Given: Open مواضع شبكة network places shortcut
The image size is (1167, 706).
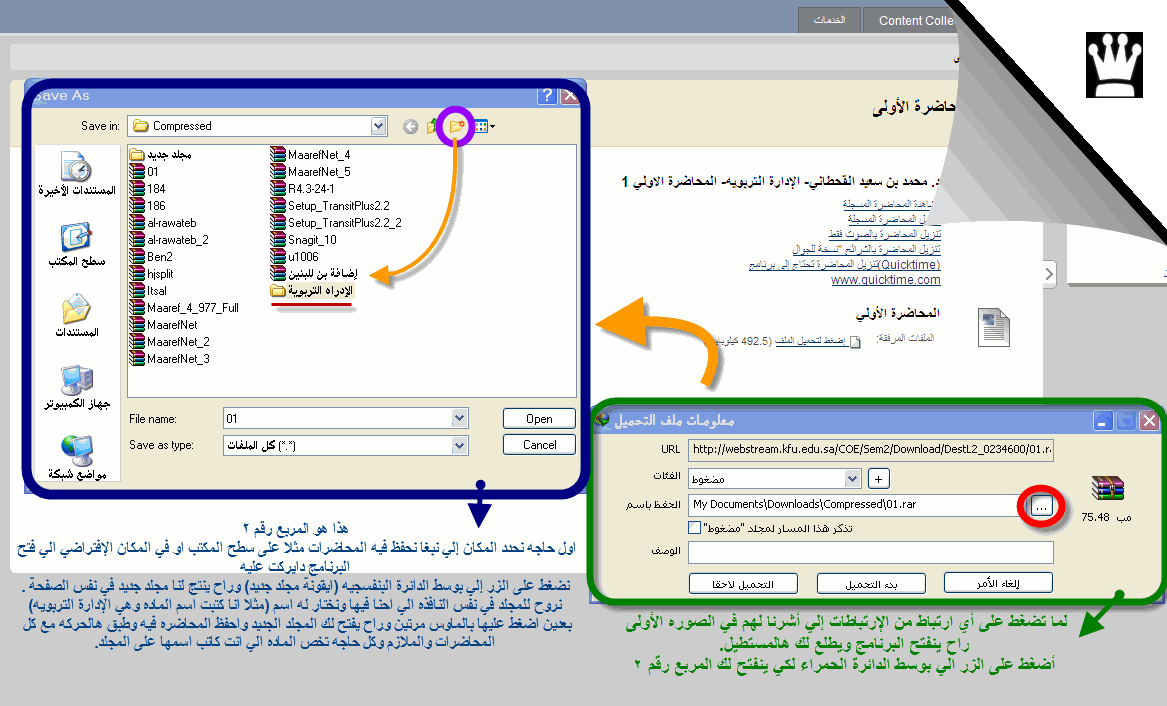Looking at the screenshot, I should (x=77, y=458).
